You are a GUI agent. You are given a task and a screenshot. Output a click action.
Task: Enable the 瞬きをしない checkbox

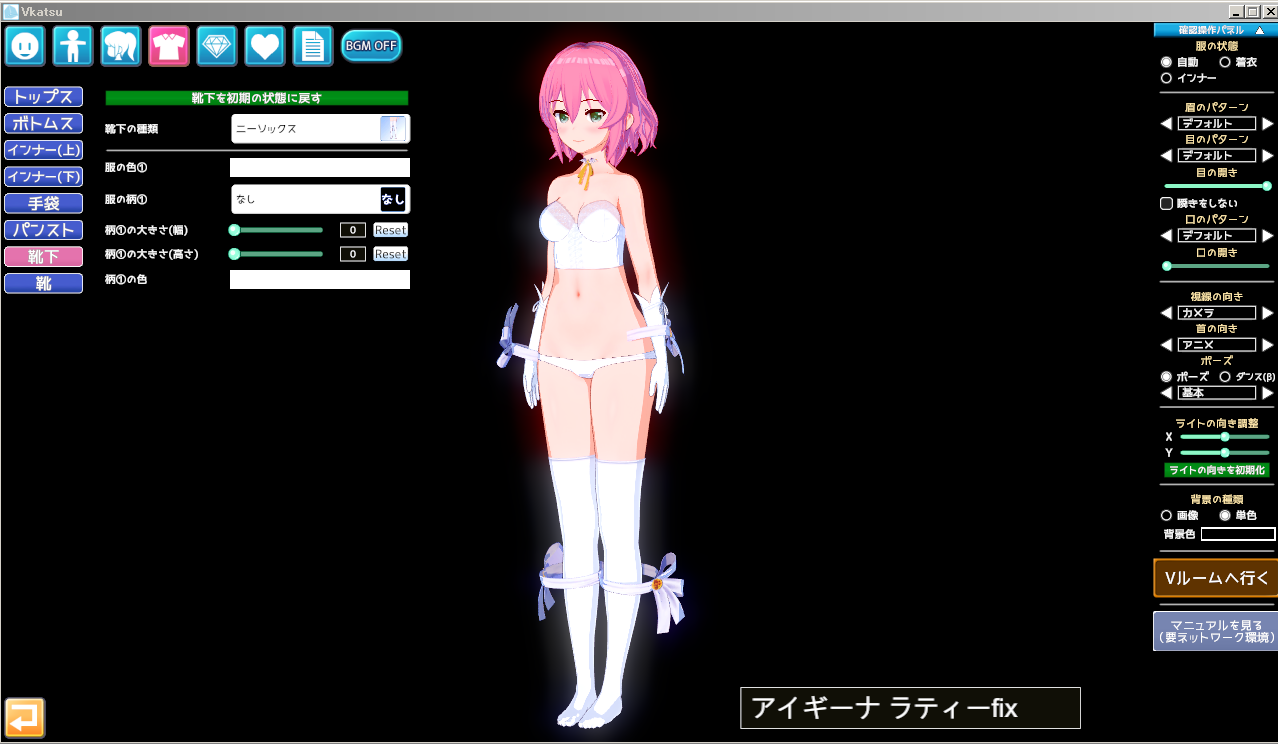tap(1166, 203)
